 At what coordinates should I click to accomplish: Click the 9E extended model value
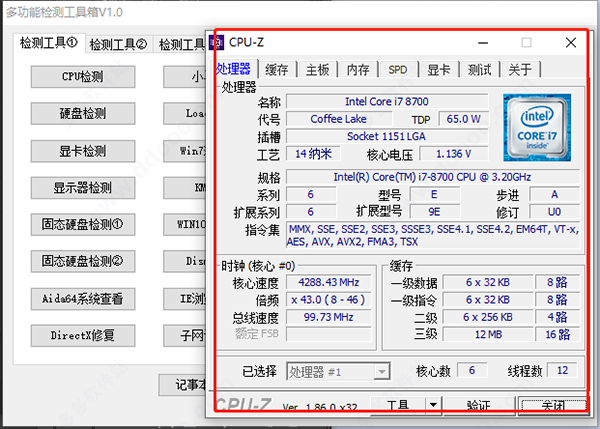435,212
